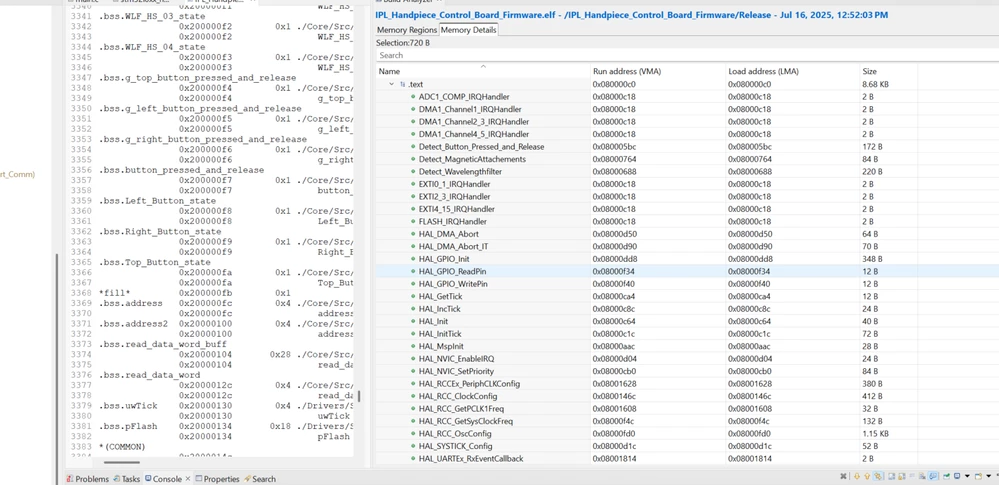Viewport: 999px width, 485px height.
Task: Click the sort arrow above Name column
Action: [x=483, y=66]
